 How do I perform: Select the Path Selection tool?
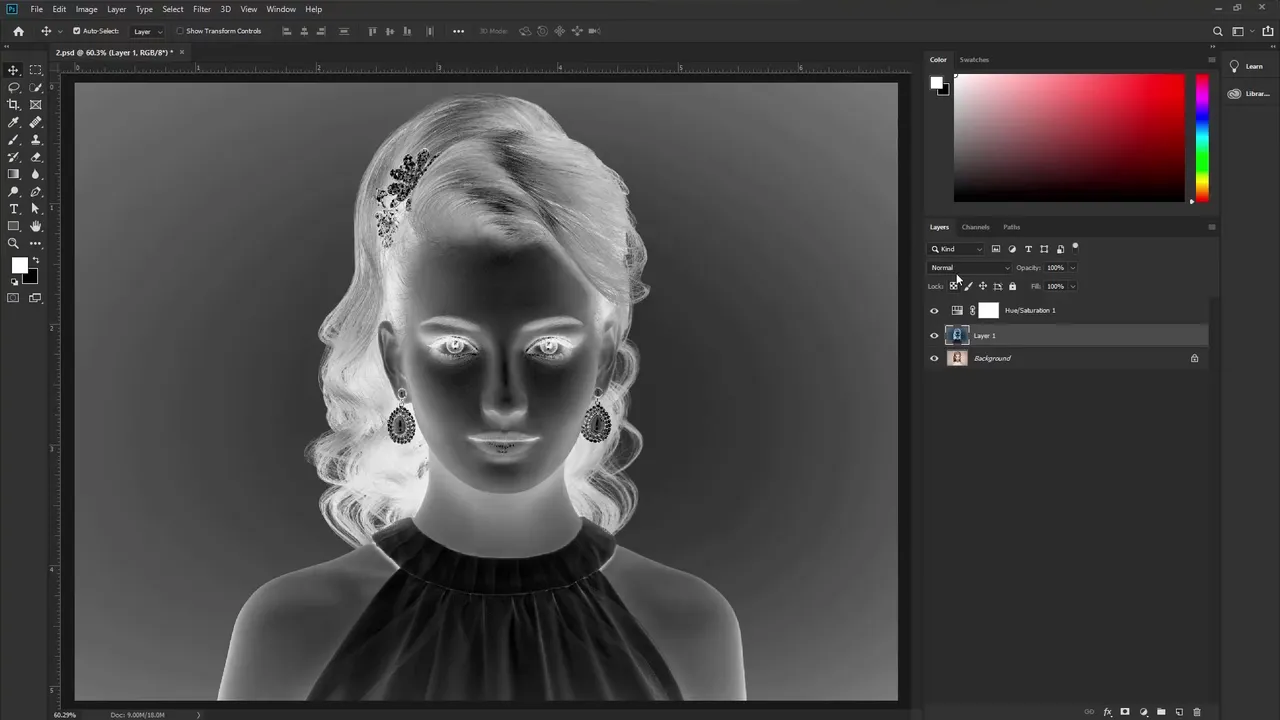point(36,209)
